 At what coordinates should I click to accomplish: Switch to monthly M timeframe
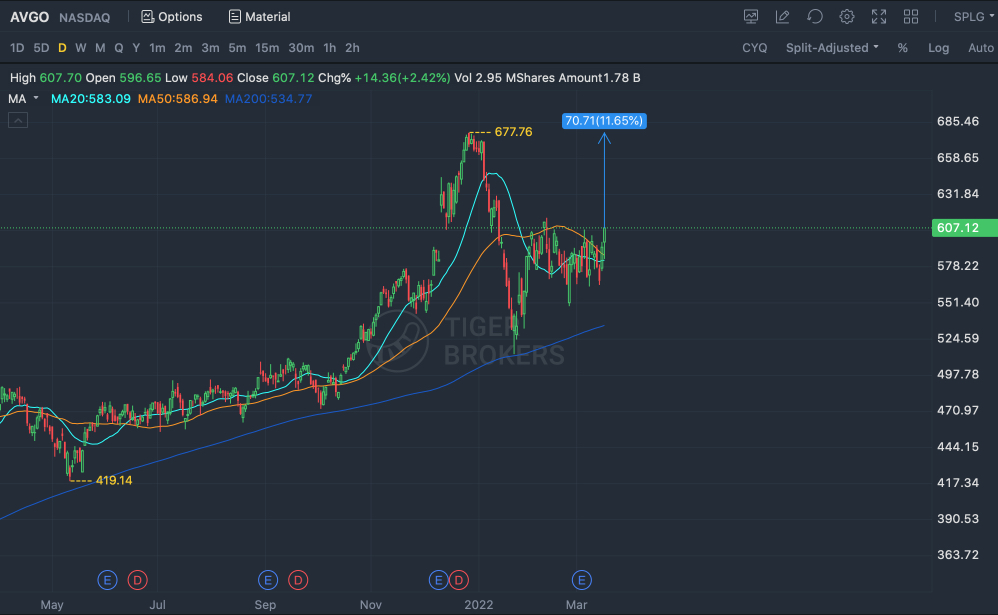(x=100, y=48)
